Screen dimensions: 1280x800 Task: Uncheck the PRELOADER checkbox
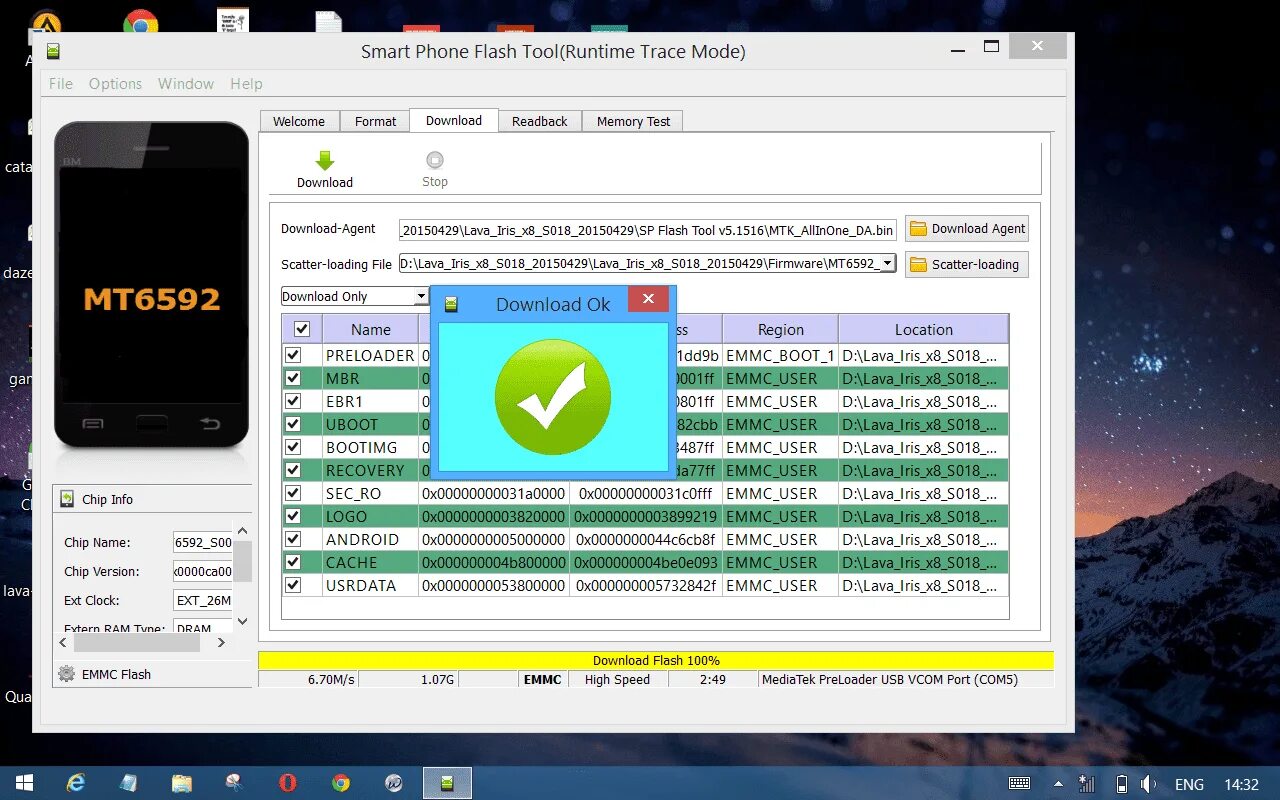pos(293,355)
